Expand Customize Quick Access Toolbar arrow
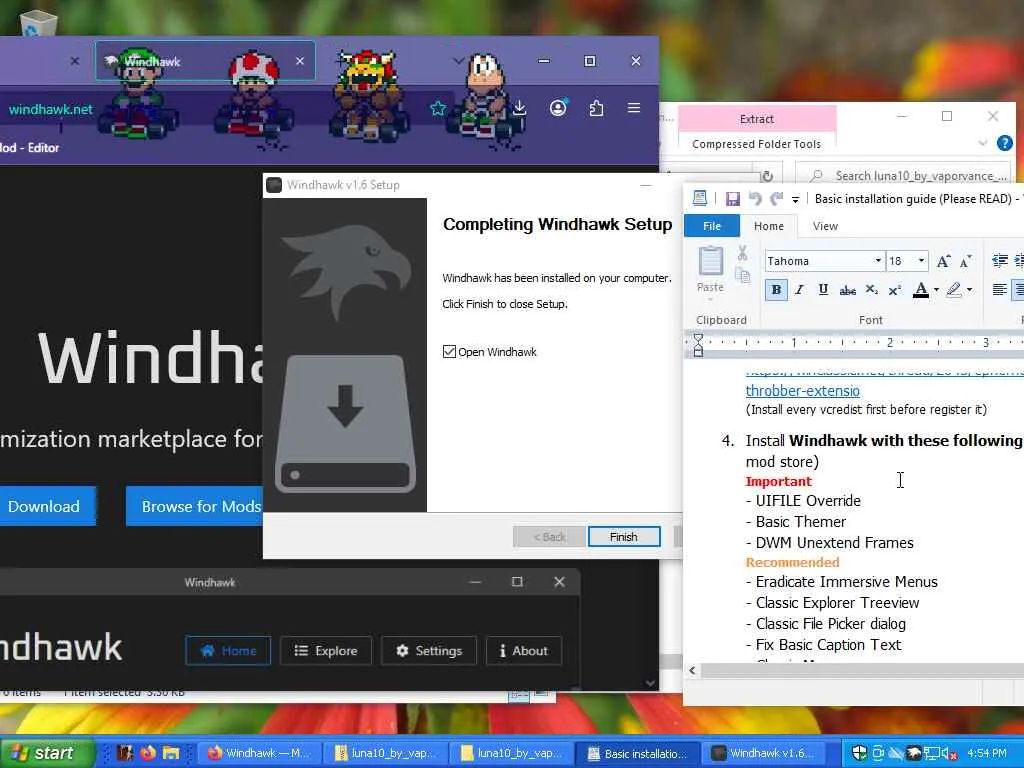The height and width of the screenshot is (768, 1024). (795, 199)
